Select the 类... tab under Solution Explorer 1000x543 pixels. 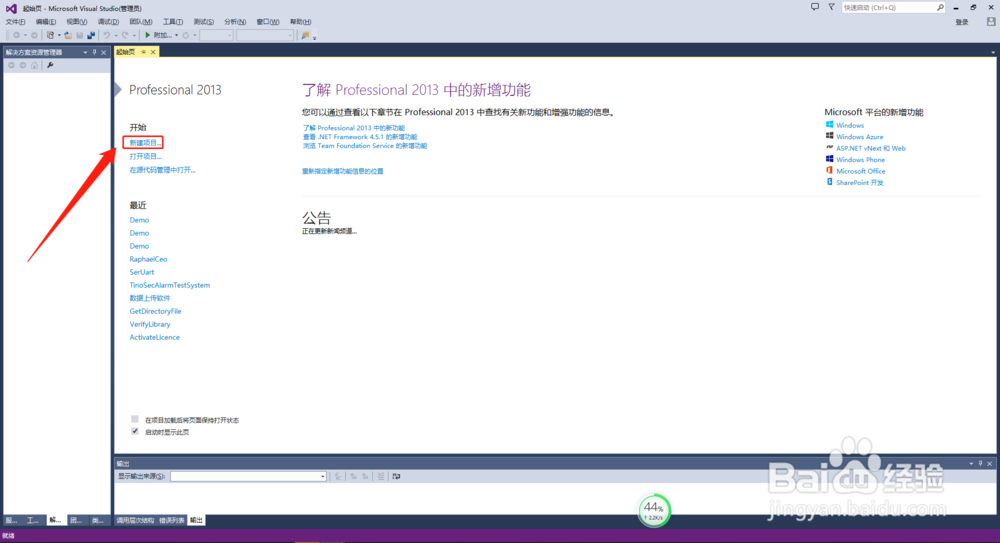click(97, 520)
